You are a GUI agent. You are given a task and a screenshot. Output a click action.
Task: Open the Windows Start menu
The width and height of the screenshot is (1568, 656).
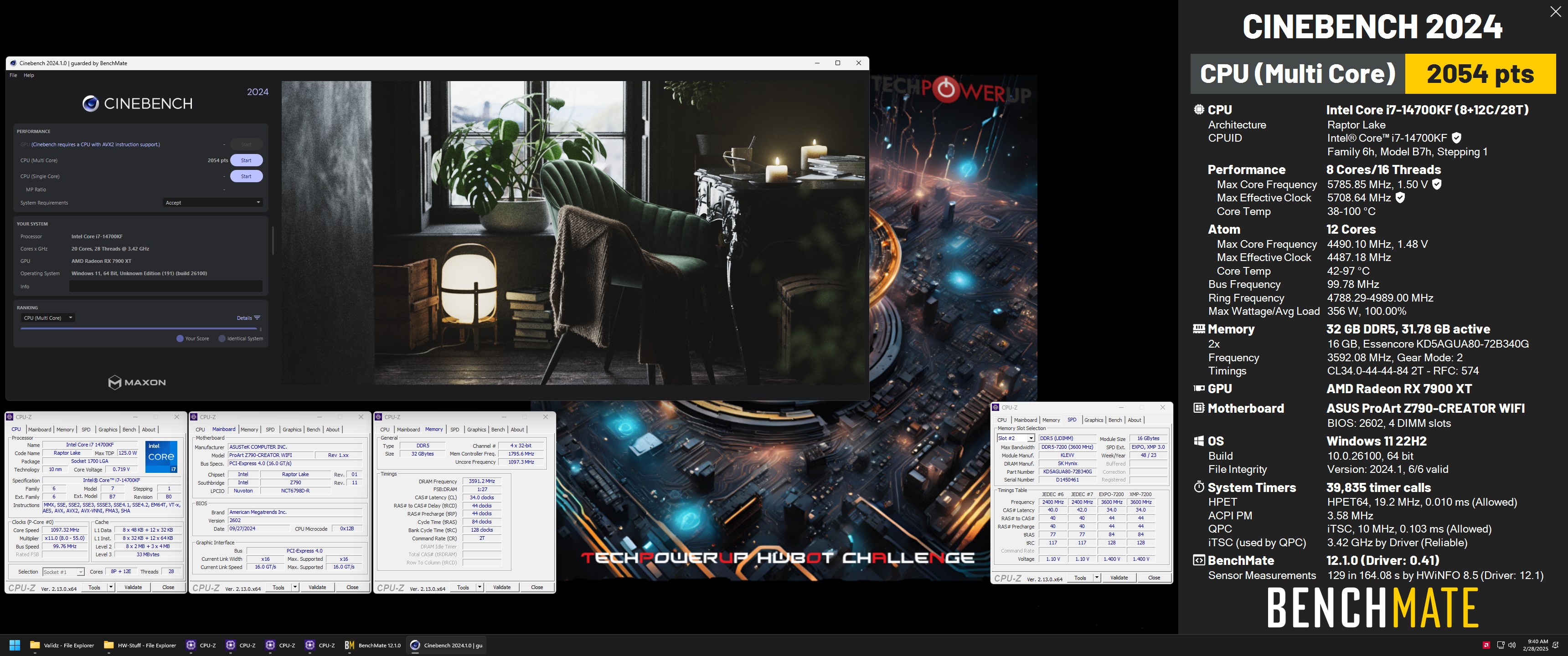click(15, 645)
